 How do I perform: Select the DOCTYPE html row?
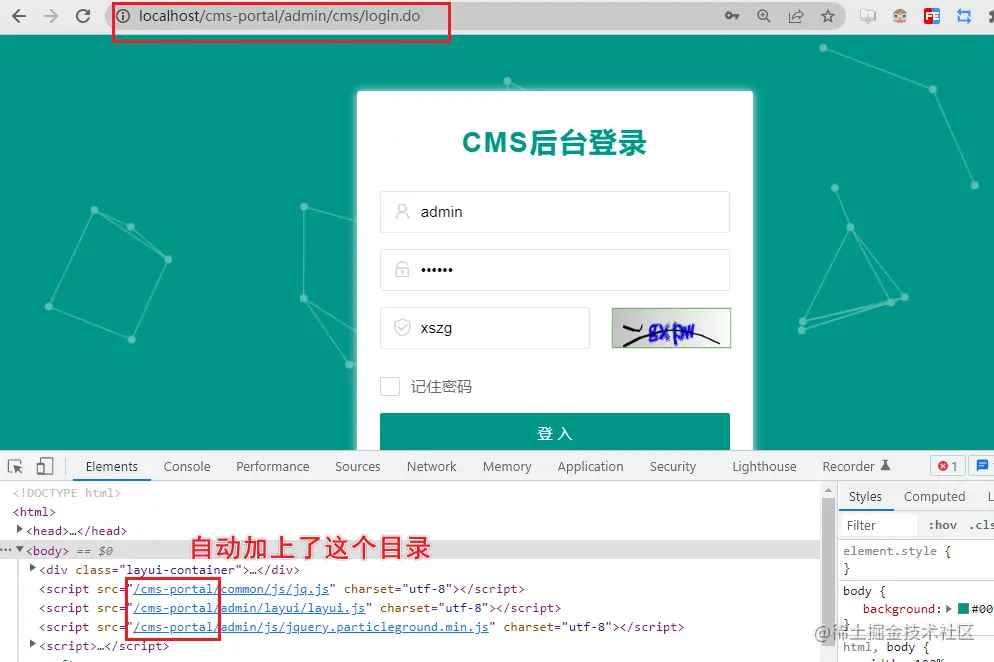[67, 493]
